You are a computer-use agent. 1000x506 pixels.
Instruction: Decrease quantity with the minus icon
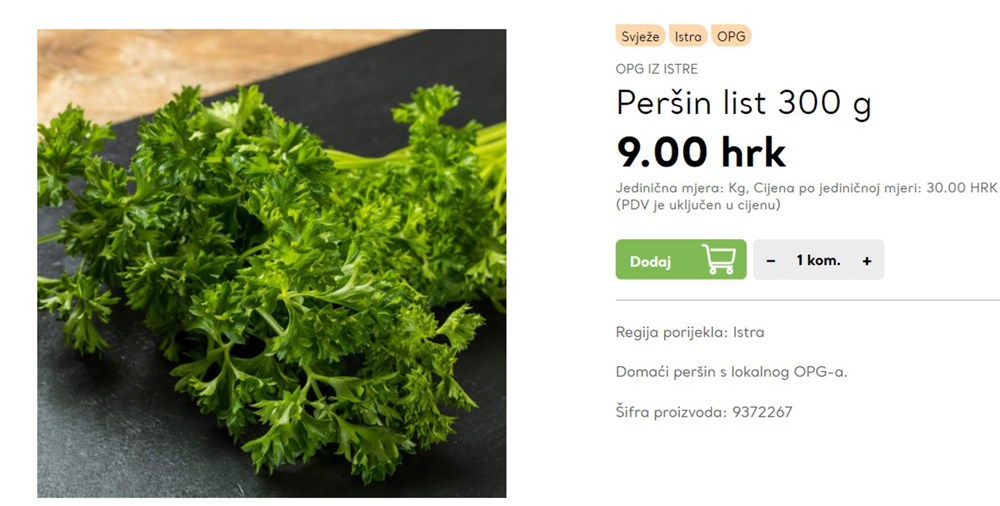770,260
